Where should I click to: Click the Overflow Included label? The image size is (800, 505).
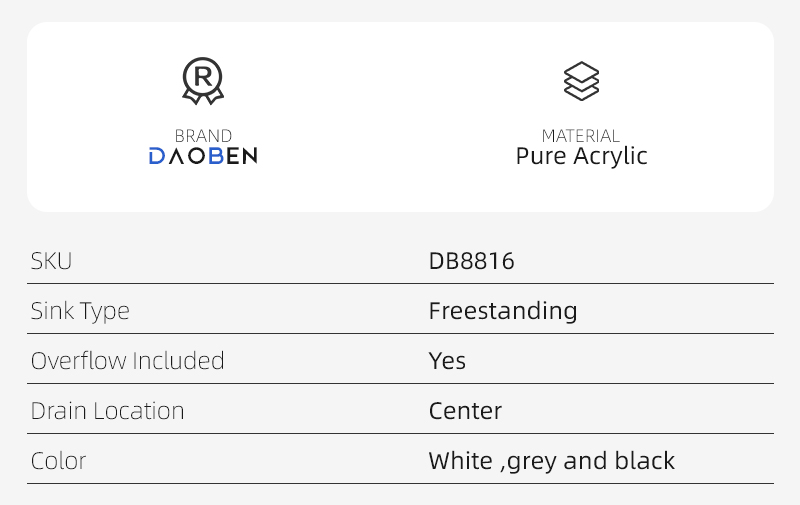(x=127, y=361)
